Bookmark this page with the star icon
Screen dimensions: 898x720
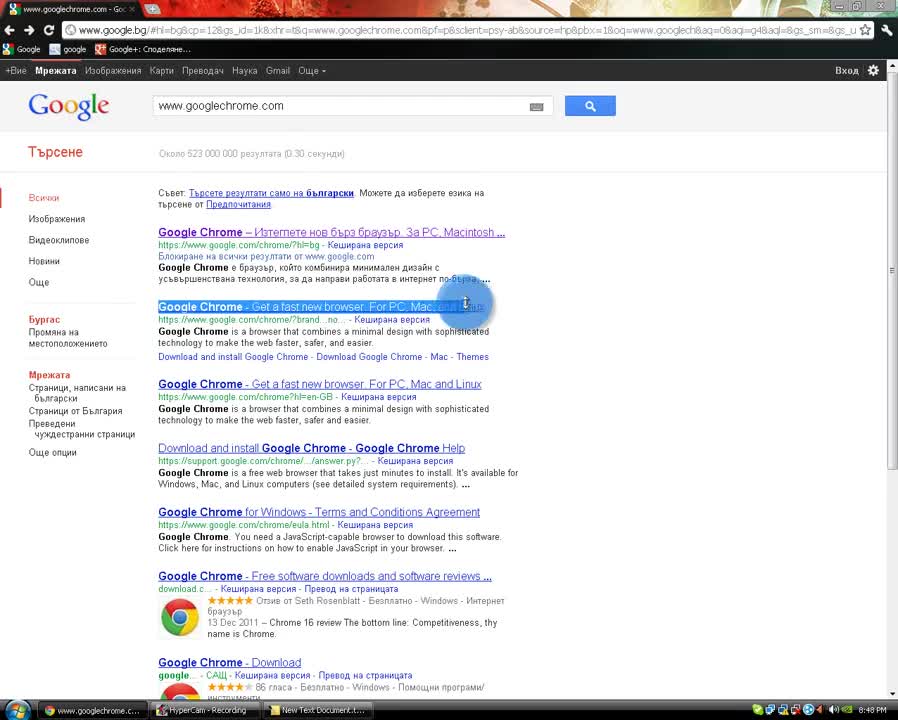click(x=865, y=30)
